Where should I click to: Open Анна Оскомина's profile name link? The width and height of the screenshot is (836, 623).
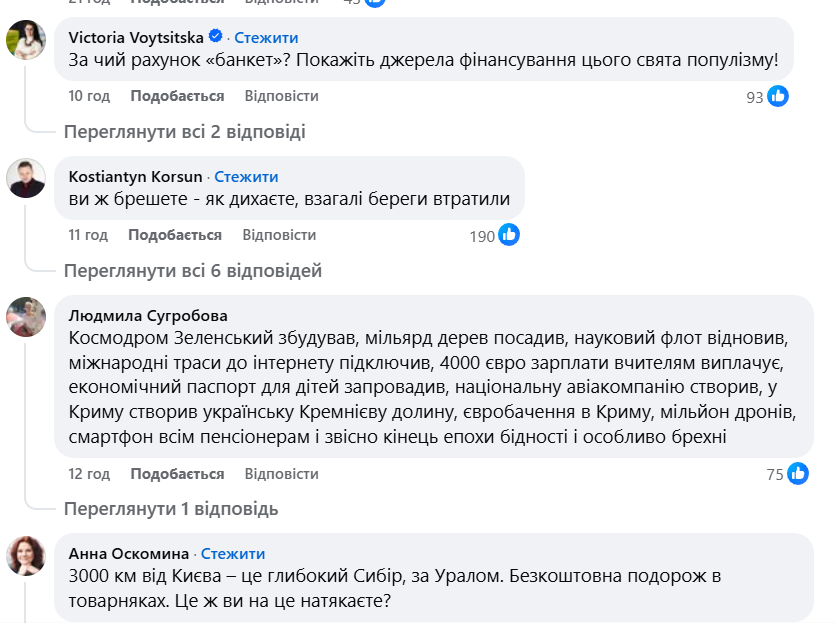pos(126,554)
